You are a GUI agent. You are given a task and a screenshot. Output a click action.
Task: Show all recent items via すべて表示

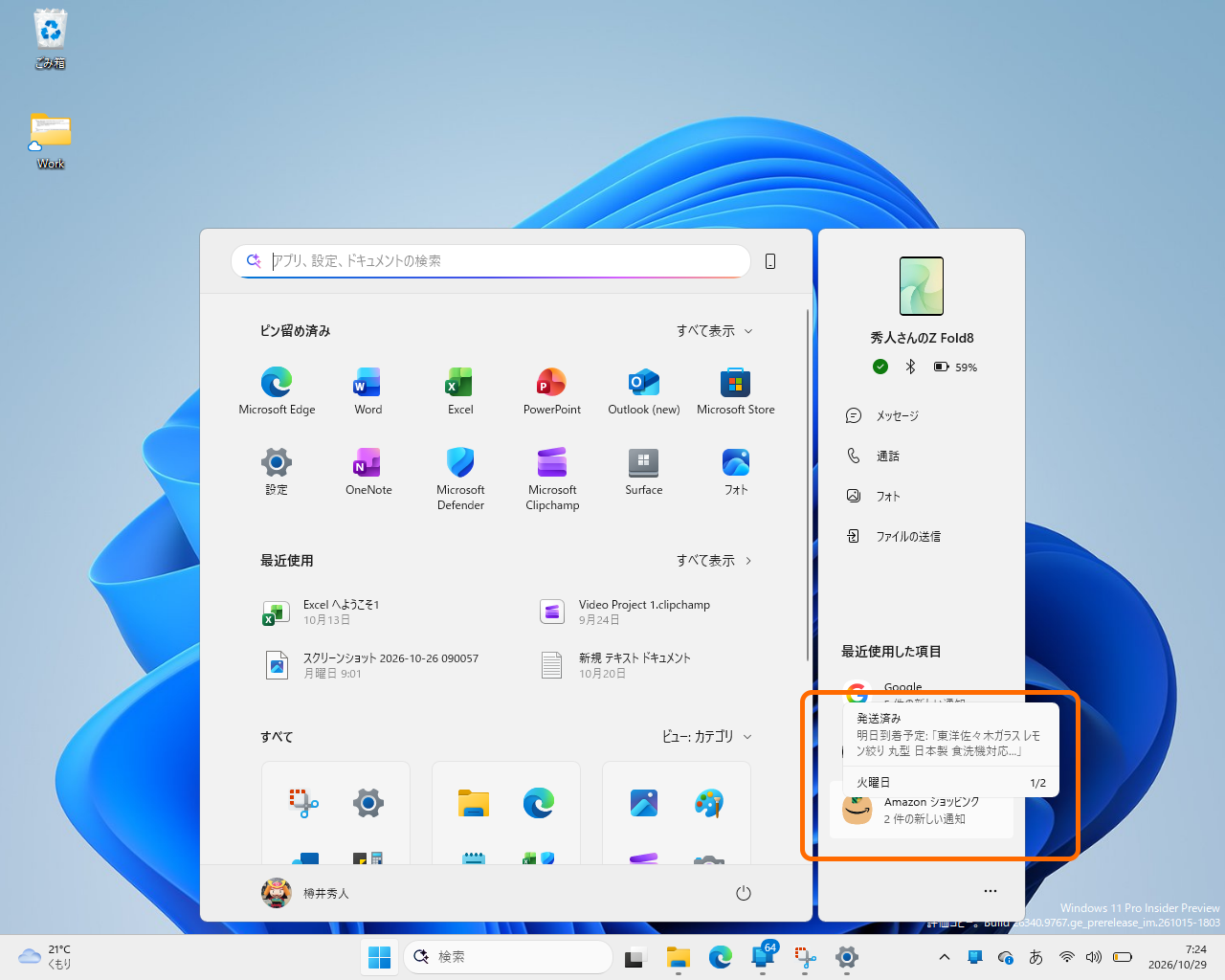(x=715, y=561)
